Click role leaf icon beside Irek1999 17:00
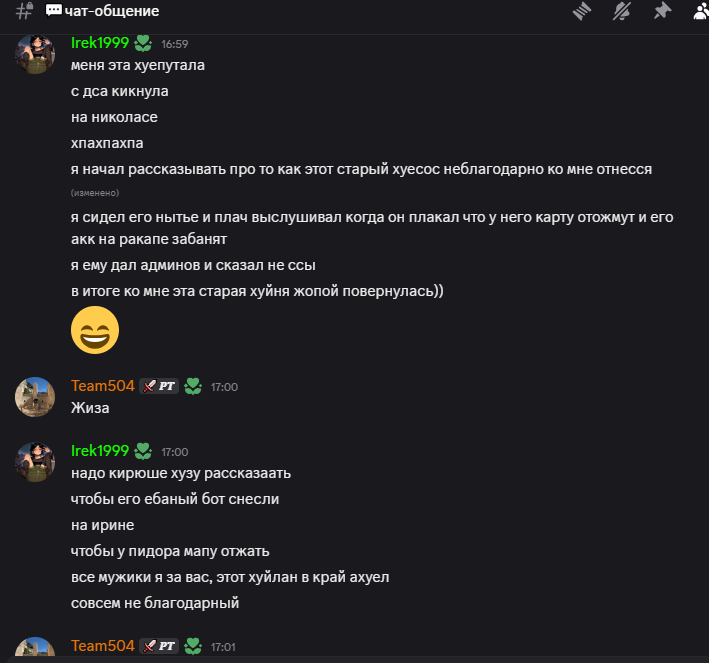Viewport: 709px width, 663px height. click(x=144, y=451)
